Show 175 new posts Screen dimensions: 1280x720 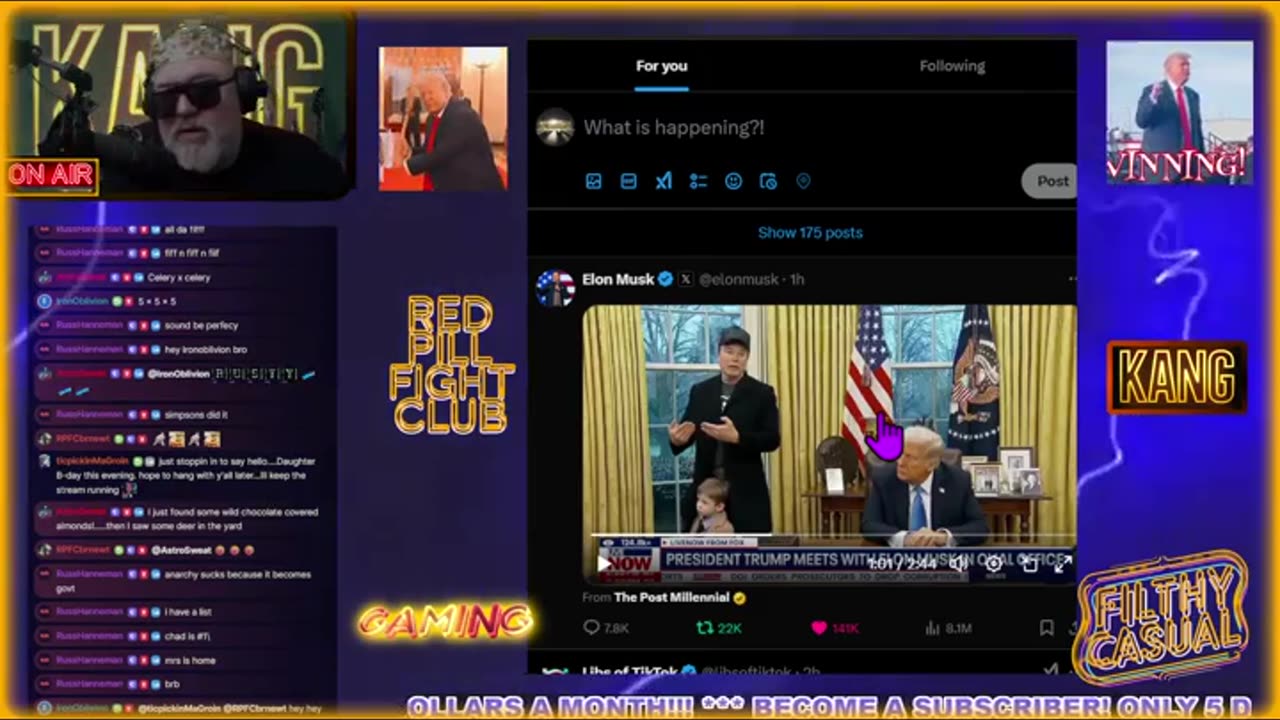coord(809,232)
